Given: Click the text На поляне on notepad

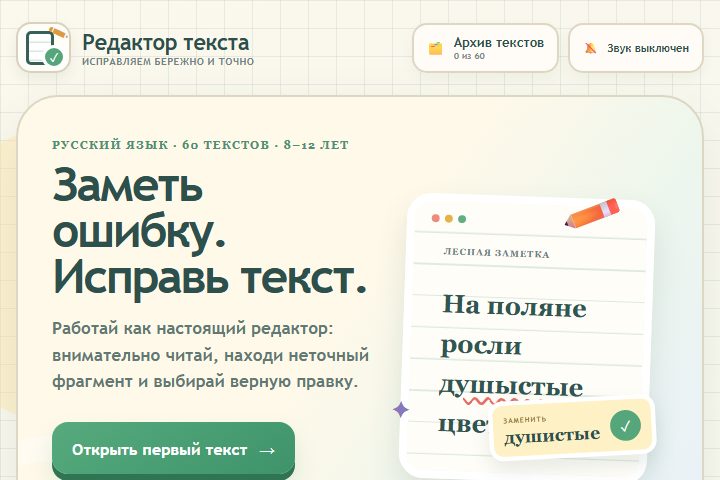Looking at the screenshot, I should click(514, 305).
